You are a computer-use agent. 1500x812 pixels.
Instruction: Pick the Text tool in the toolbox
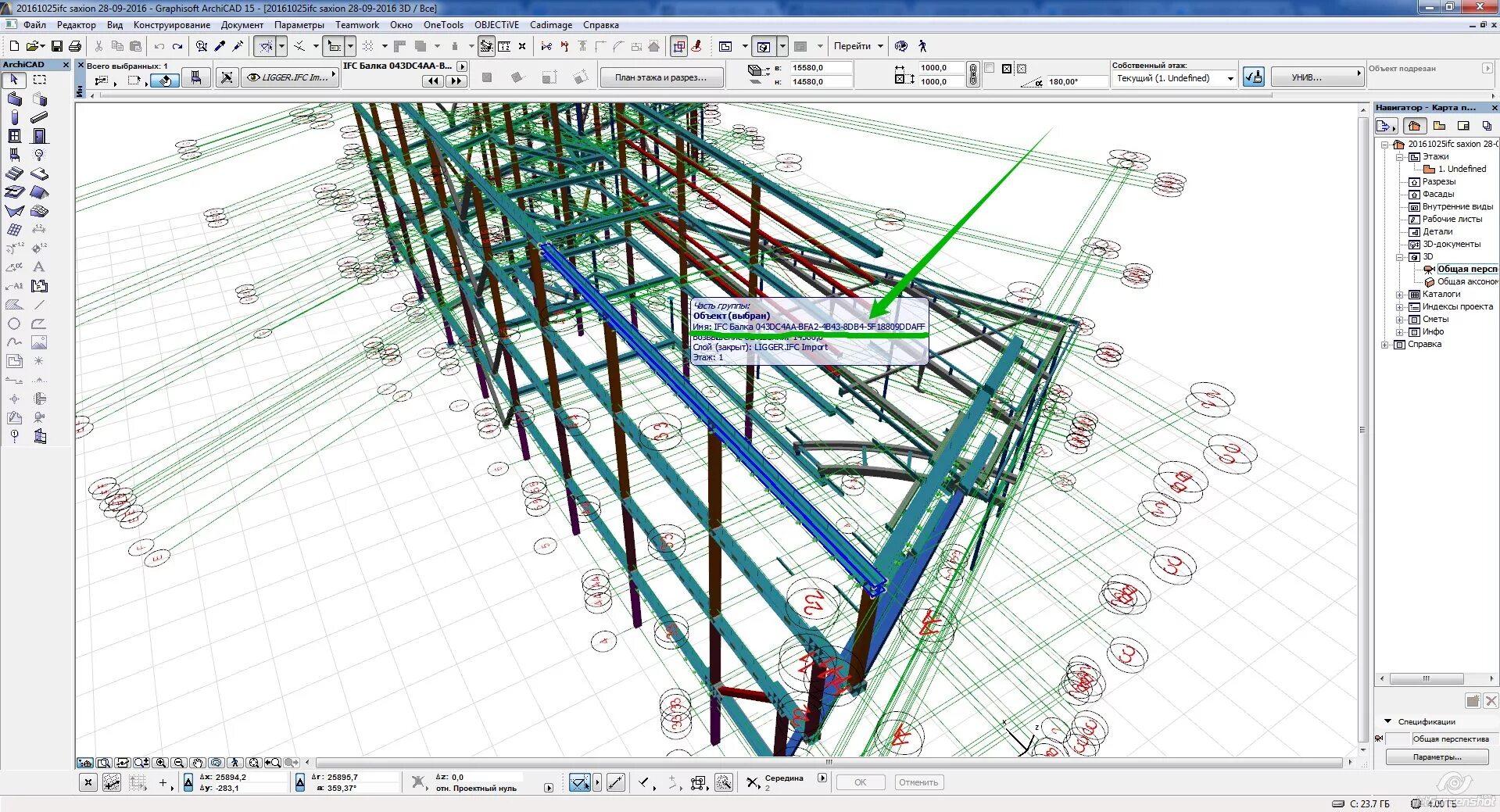point(39,267)
